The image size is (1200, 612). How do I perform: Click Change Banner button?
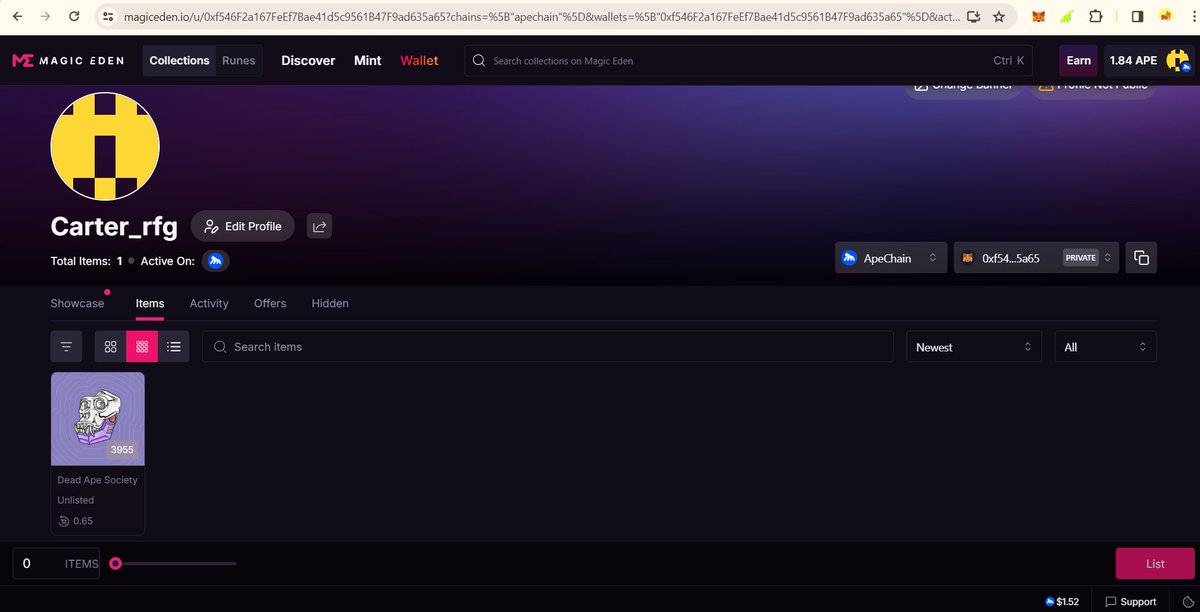[962, 89]
